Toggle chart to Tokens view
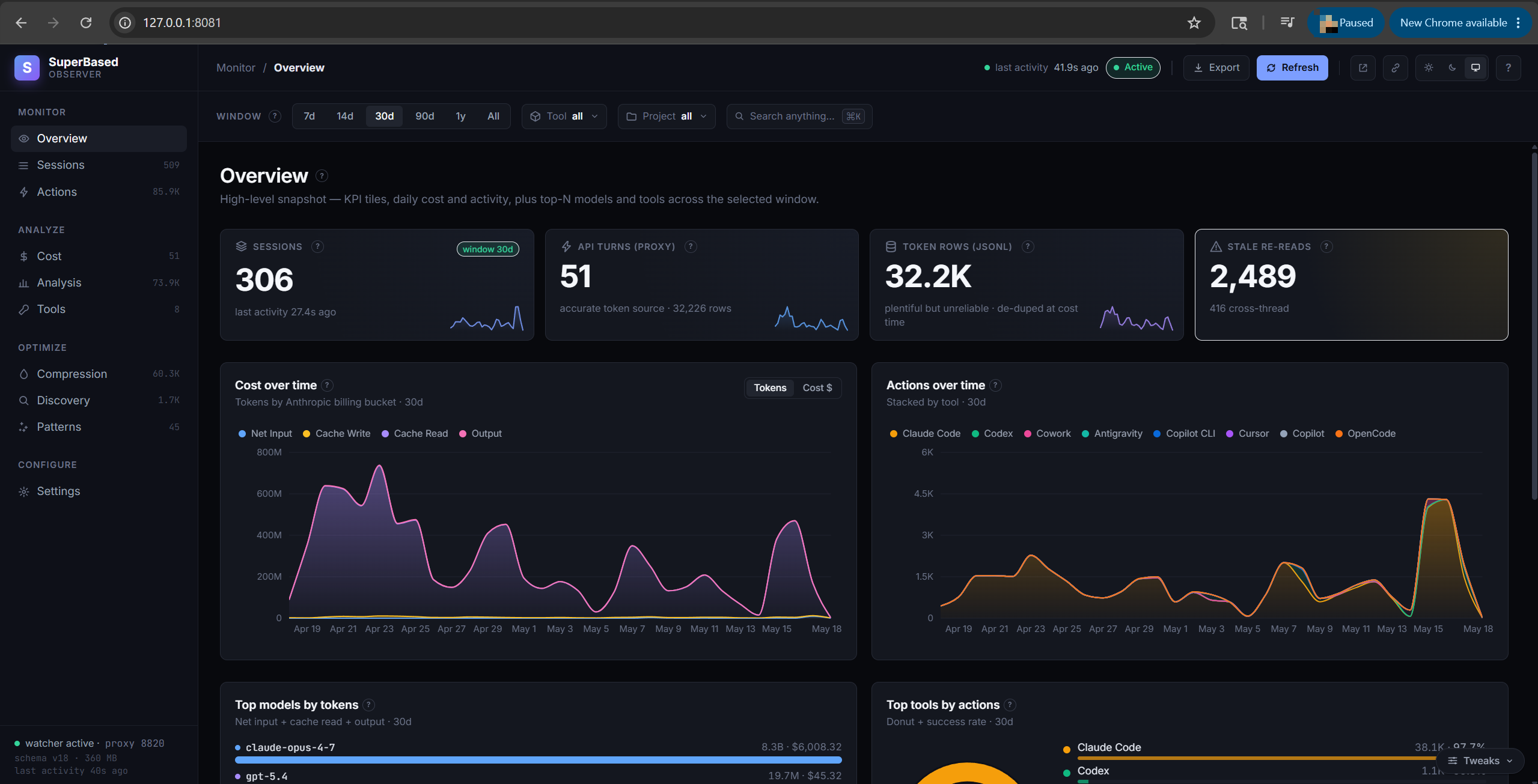Image resolution: width=1538 pixels, height=784 pixels. (x=770, y=388)
